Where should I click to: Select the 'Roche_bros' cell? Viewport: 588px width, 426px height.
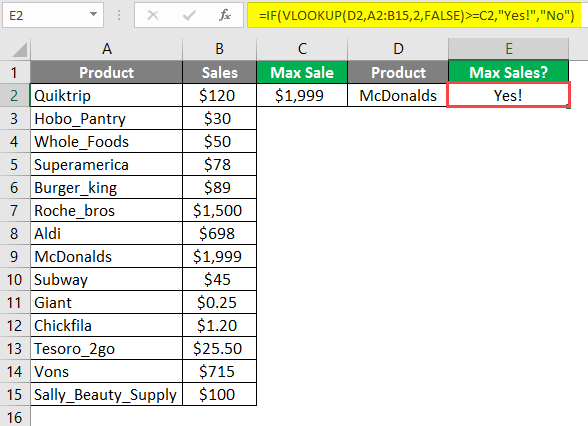coord(106,210)
